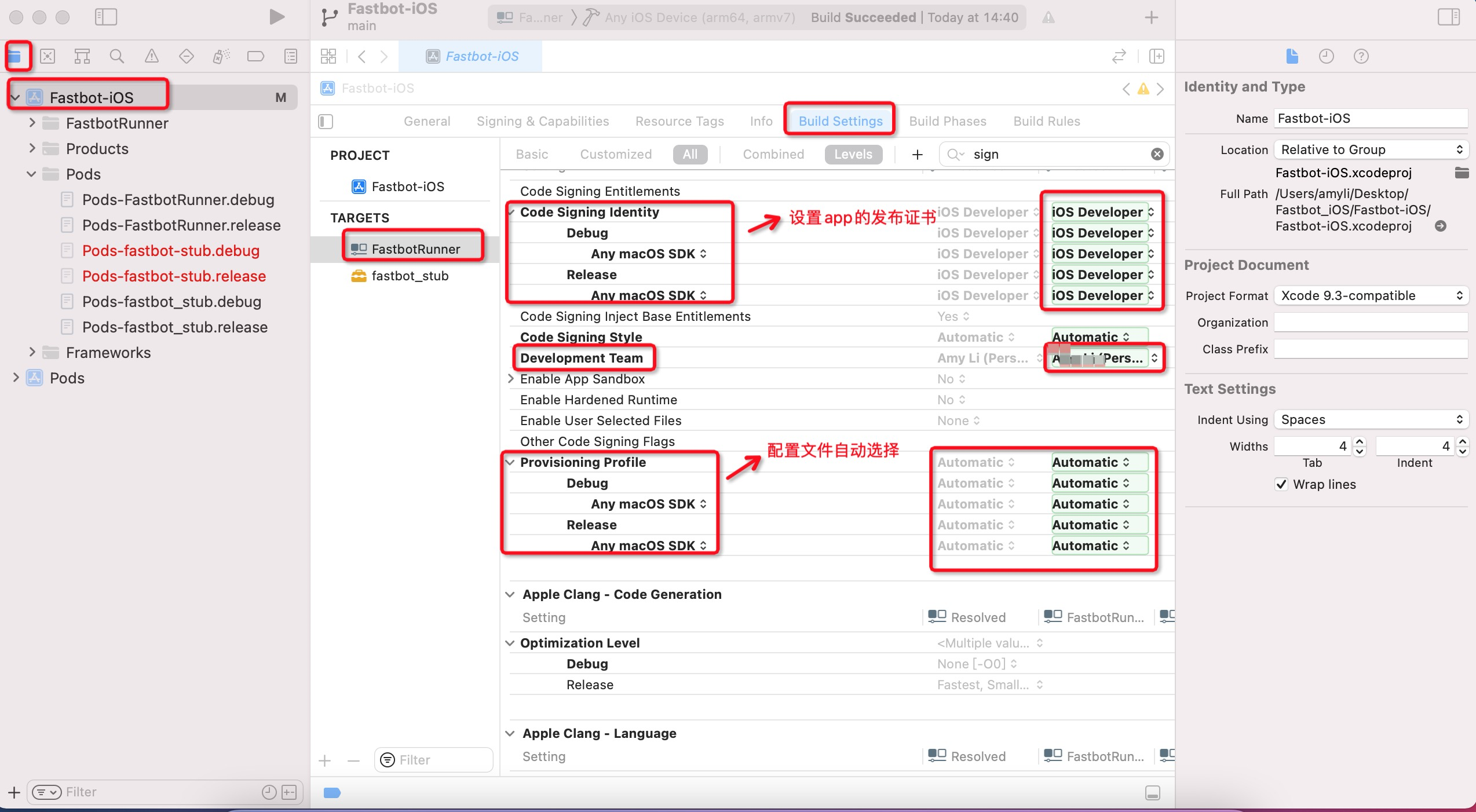Toggle the Wrap lines checkbox
Image resolution: width=1476 pixels, height=812 pixels.
tap(1281, 484)
